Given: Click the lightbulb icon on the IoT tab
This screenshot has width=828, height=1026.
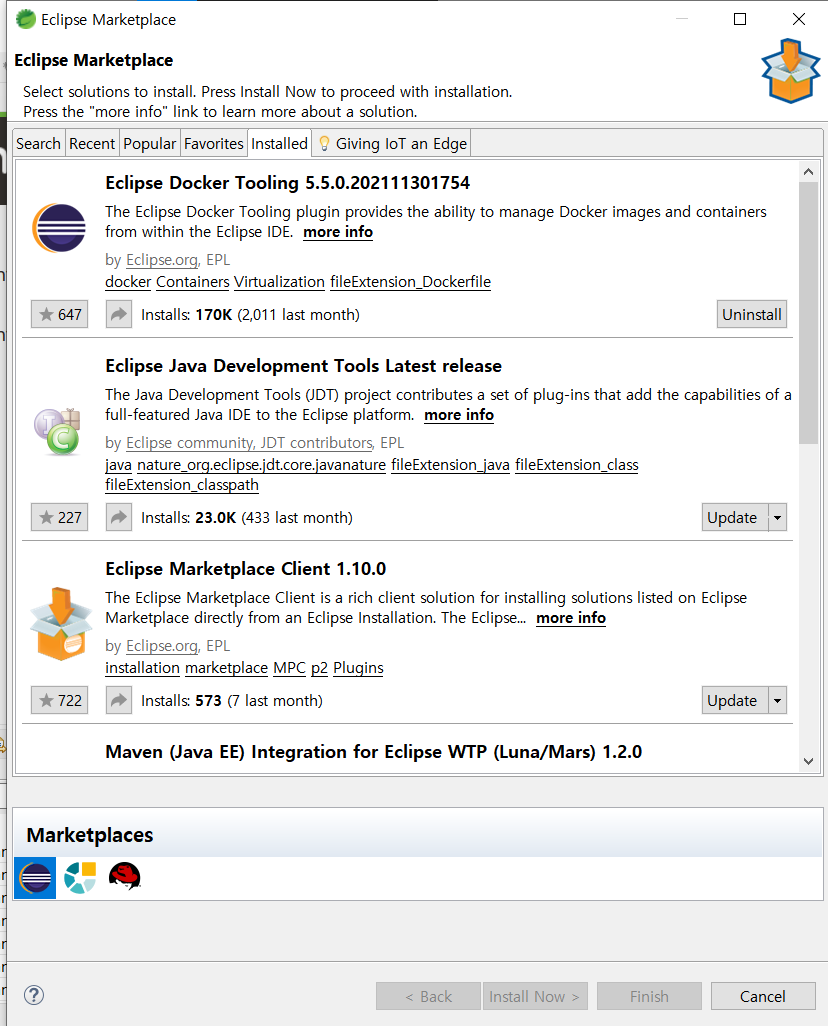Looking at the screenshot, I should [324, 143].
